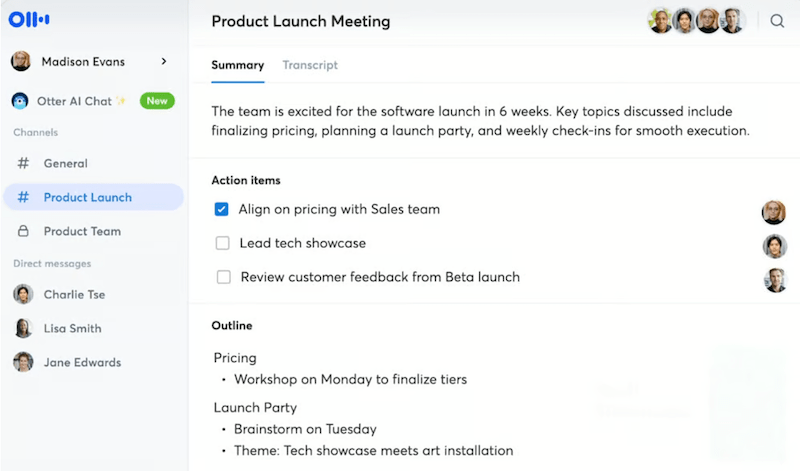Check Review customer feedback from Beta launch
This screenshot has height=471, width=800.
[223, 277]
